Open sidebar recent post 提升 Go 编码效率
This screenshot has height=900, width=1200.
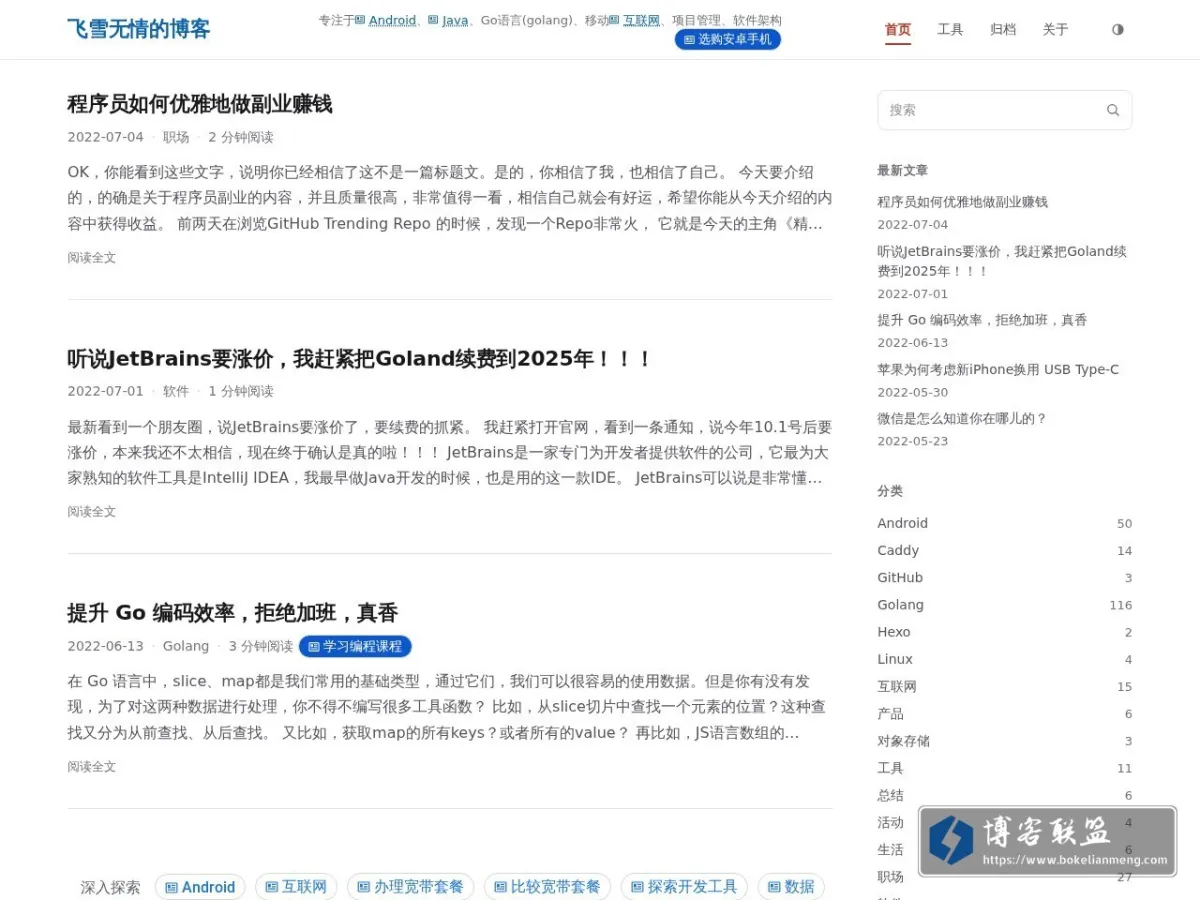pyautogui.click(x=982, y=320)
